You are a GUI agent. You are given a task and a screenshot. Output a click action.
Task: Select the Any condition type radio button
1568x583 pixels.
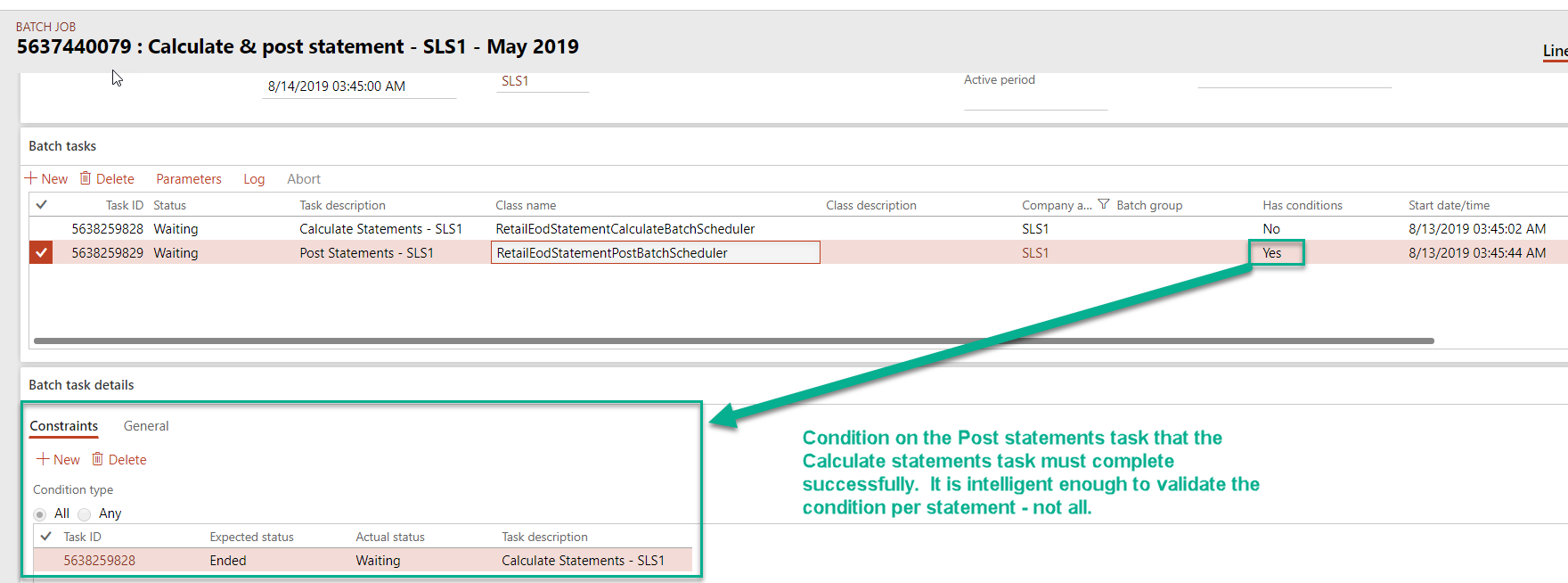tap(85, 514)
